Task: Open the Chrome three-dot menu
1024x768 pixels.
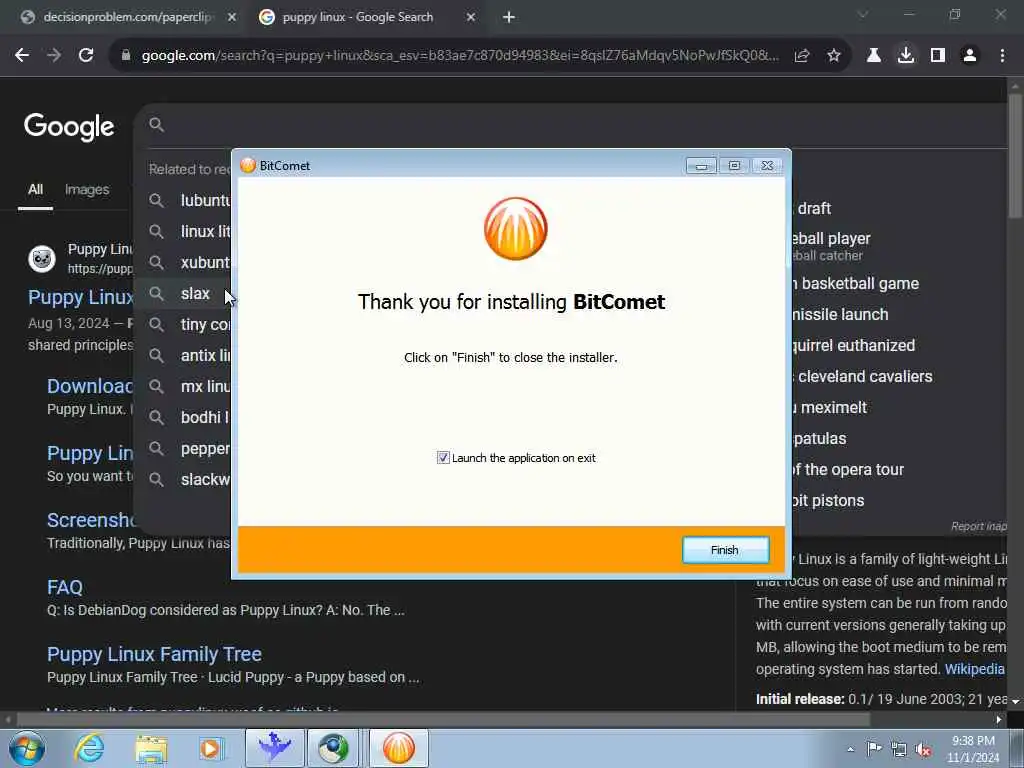Action: [1002, 56]
